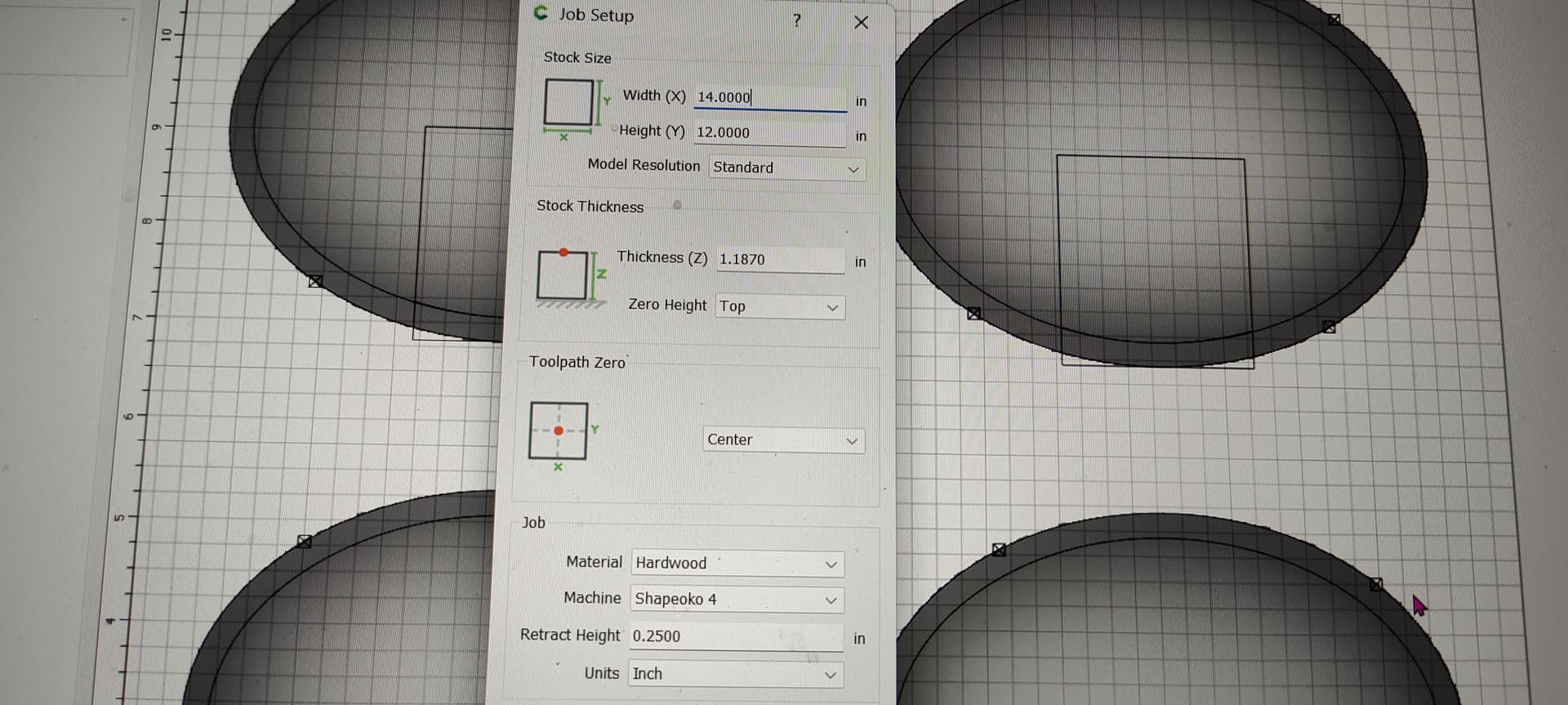This screenshot has height=705, width=1568.
Task: Click the "Stock Thickness" section heading
Action: point(590,207)
